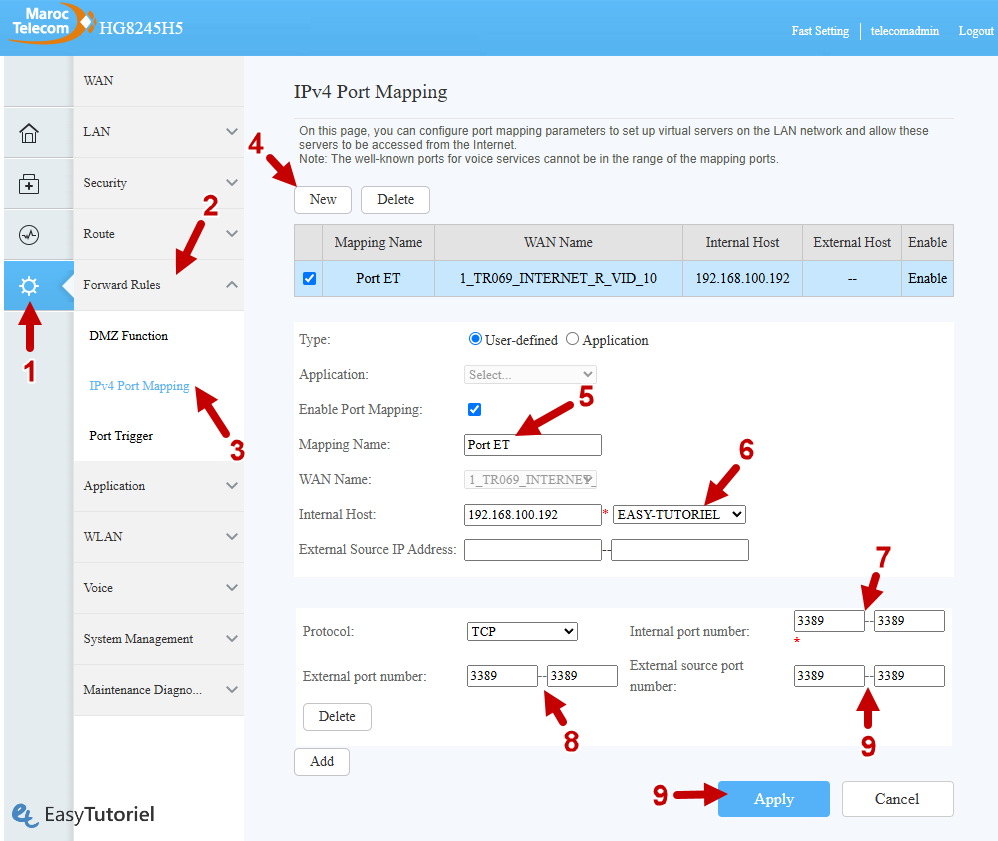Click the Delete button under port settings
This screenshot has width=998, height=841.
pyautogui.click(x=337, y=717)
